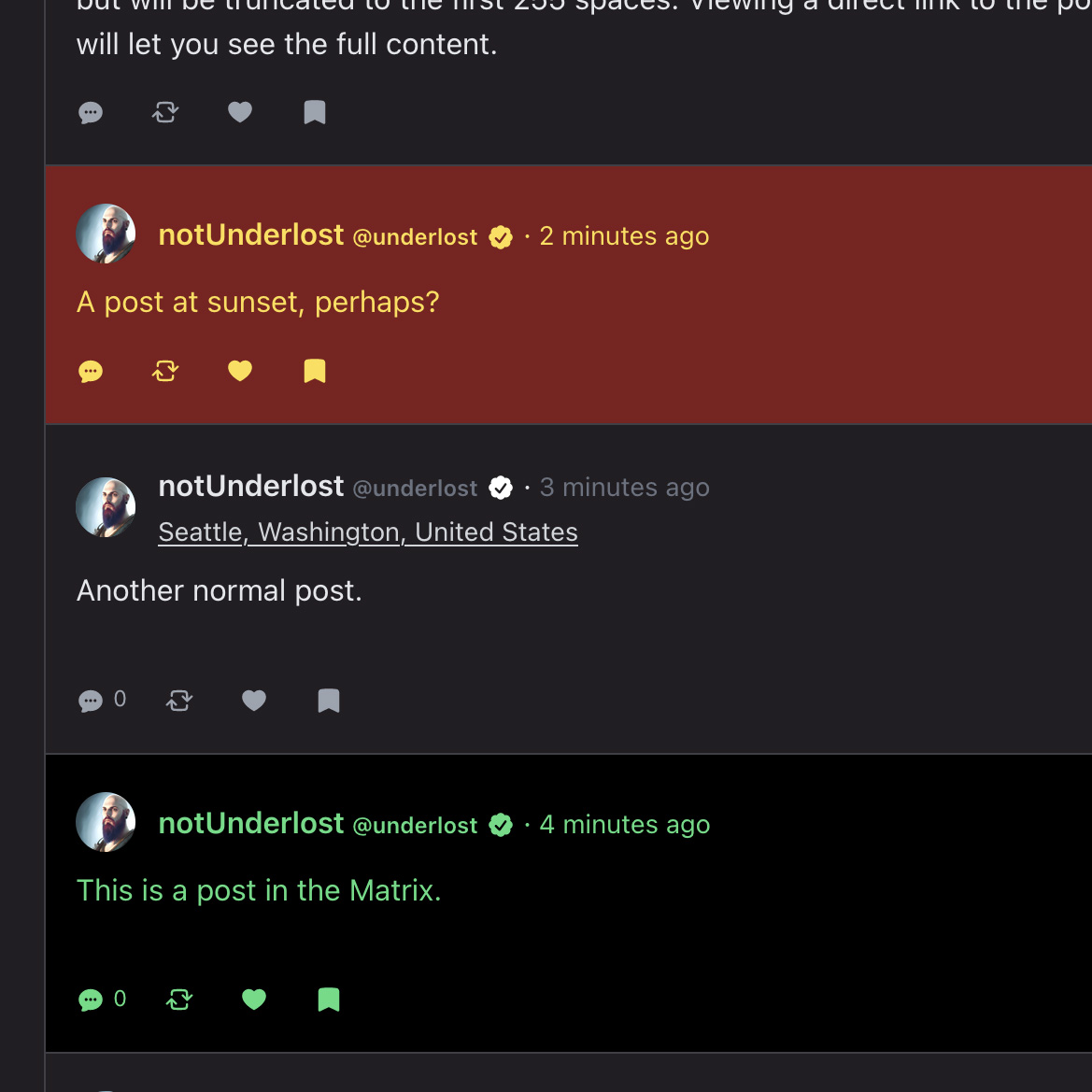Repost 'Another normal post'
Viewport: 1092px width, 1092px height.
[179, 701]
